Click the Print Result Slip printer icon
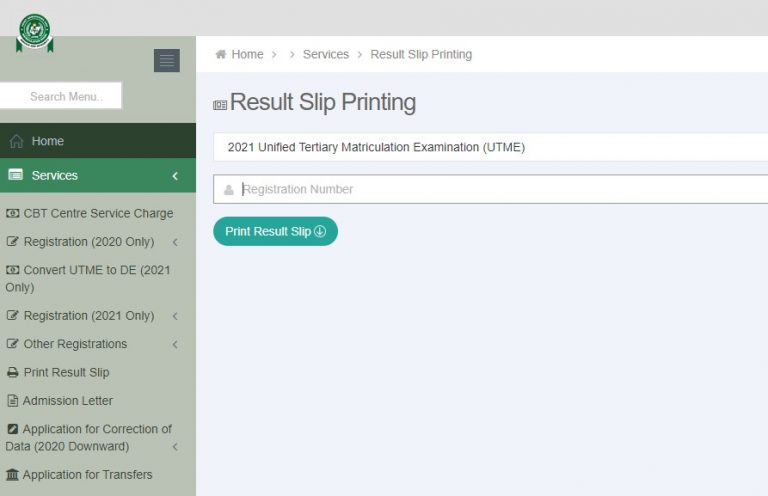The width and height of the screenshot is (768, 496). (13, 373)
